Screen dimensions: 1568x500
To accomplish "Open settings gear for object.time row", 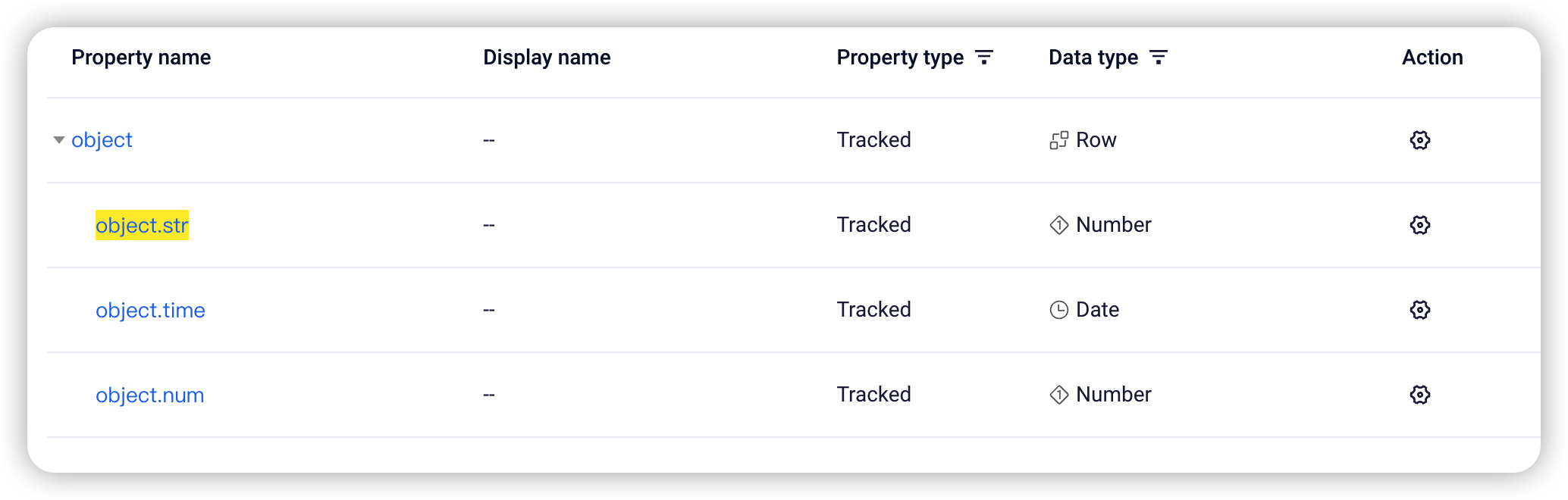I will pos(1419,310).
